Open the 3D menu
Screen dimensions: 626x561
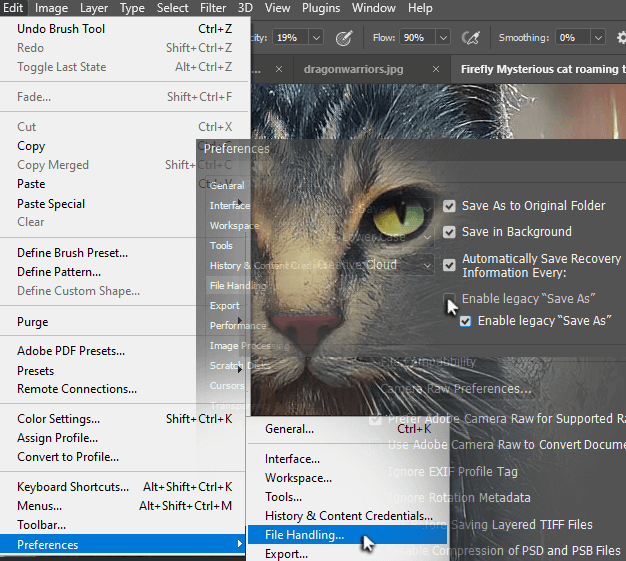point(245,8)
